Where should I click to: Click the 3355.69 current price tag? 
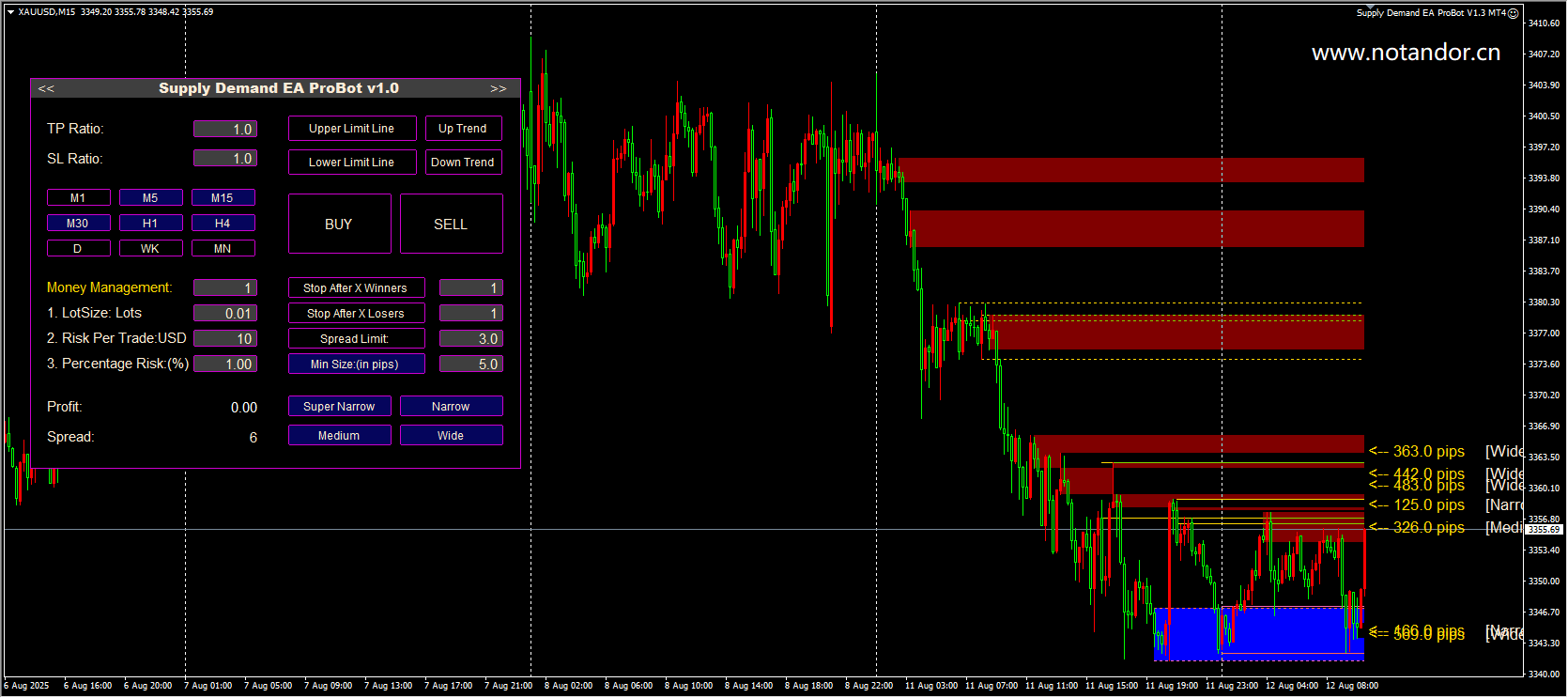pyautogui.click(x=1545, y=530)
